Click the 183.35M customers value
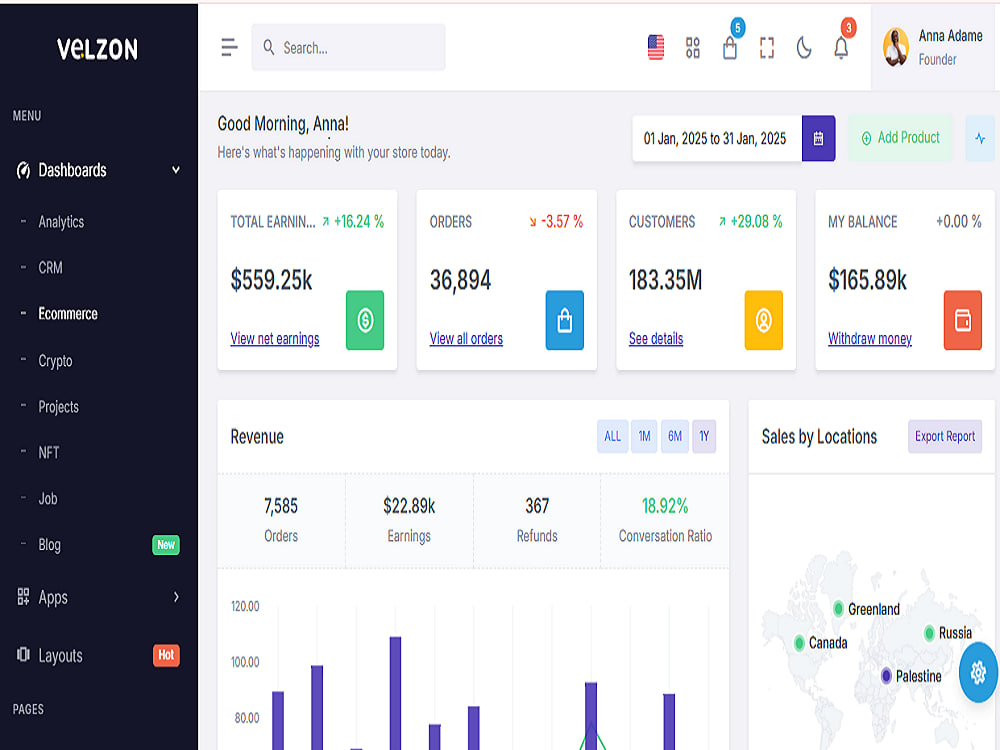The height and width of the screenshot is (750, 1000). coord(665,280)
